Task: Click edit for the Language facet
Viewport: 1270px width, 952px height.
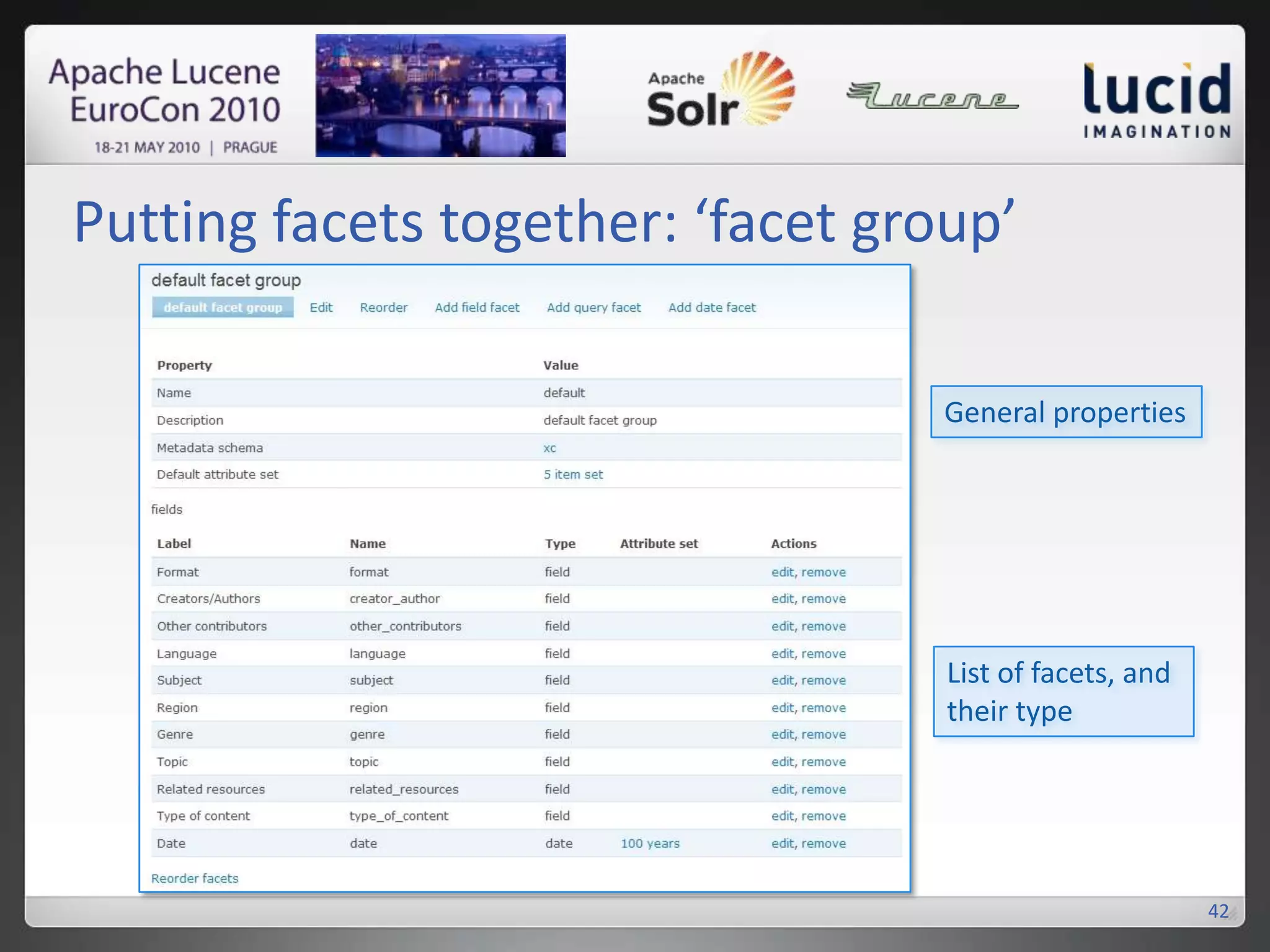Action: [782, 654]
